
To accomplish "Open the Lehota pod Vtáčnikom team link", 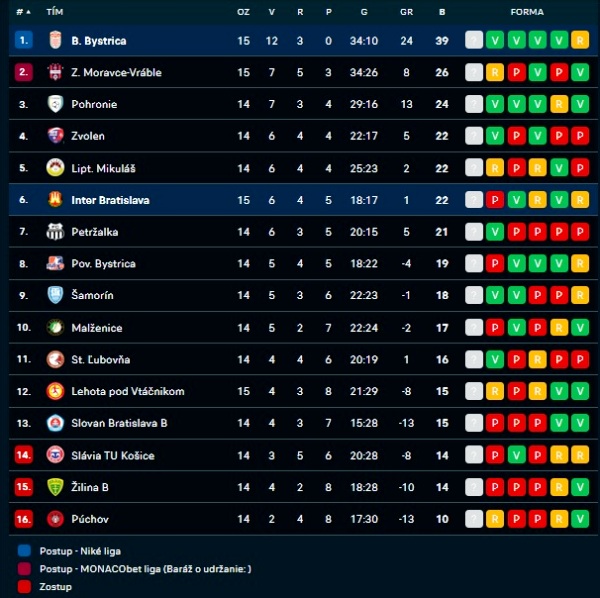I will (128, 391).
